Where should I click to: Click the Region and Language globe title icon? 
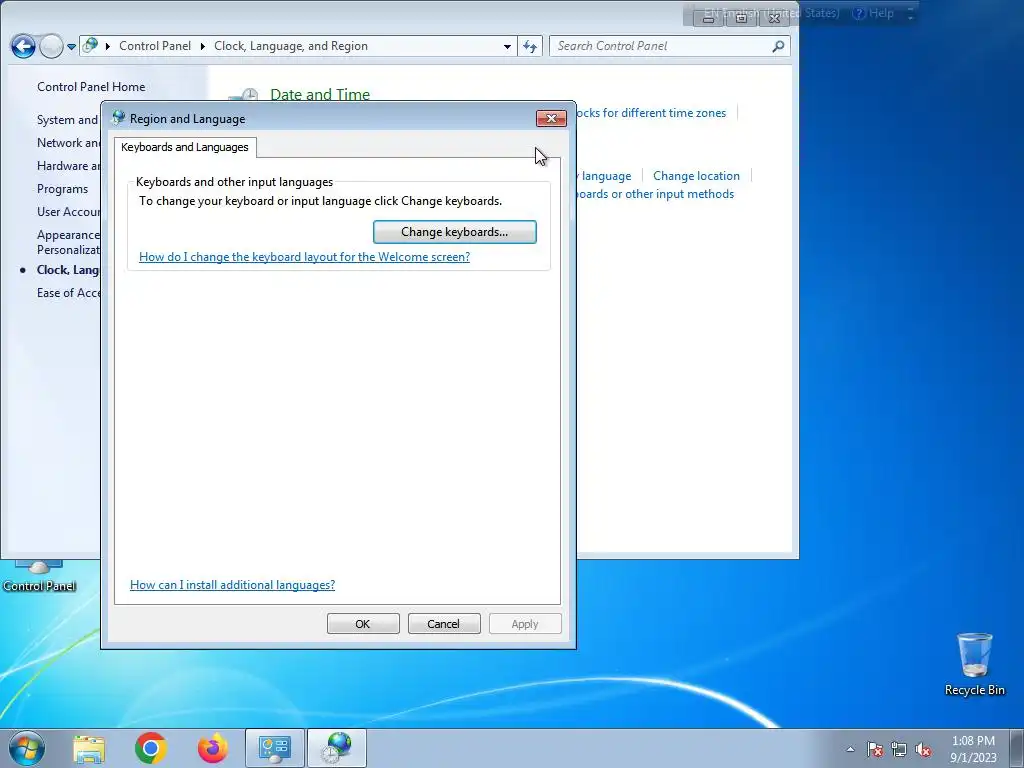click(118, 118)
